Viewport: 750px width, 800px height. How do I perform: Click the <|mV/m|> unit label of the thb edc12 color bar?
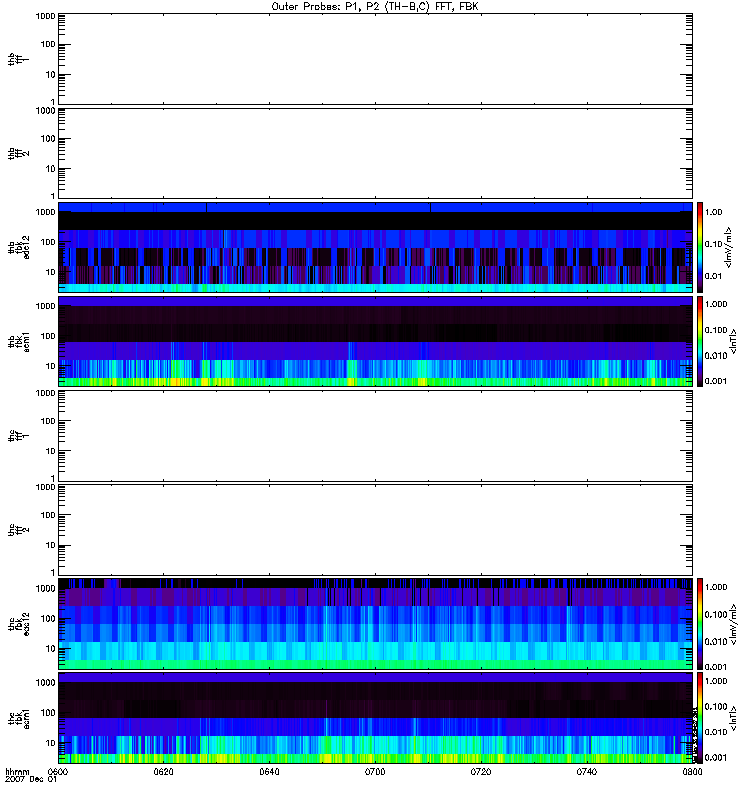click(729, 247)
